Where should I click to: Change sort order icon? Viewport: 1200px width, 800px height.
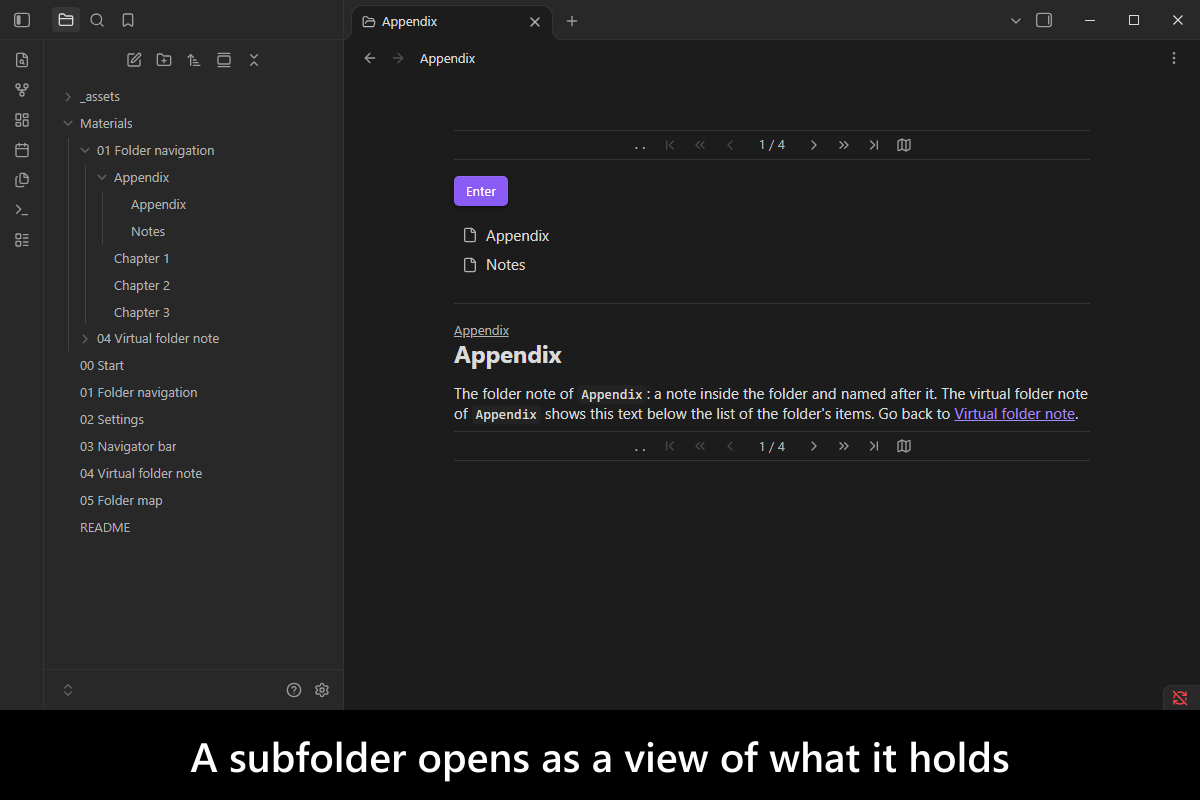(x=194, y=60)
